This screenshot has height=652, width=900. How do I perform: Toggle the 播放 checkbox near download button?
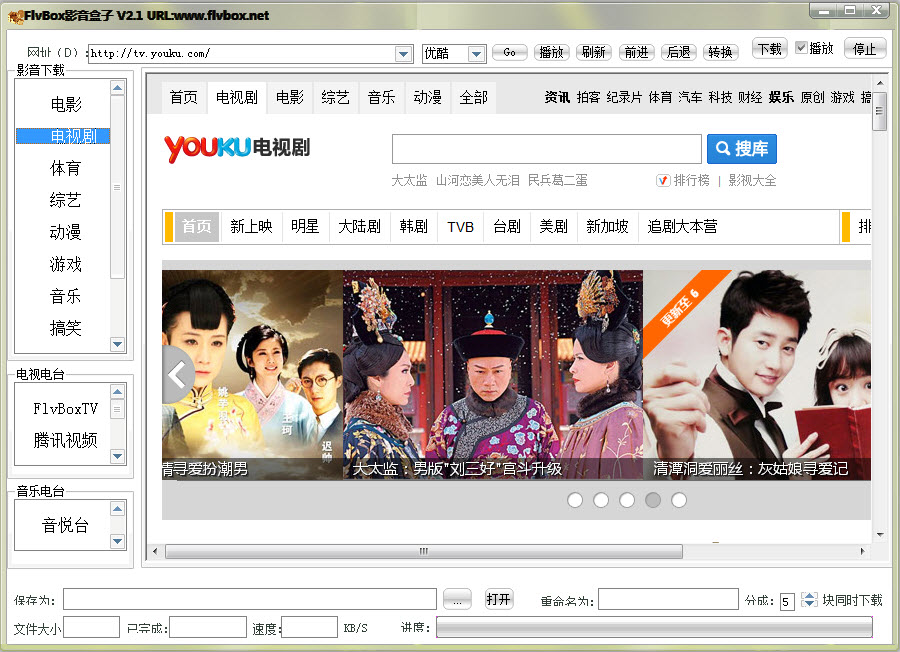[x=801, y=48]
